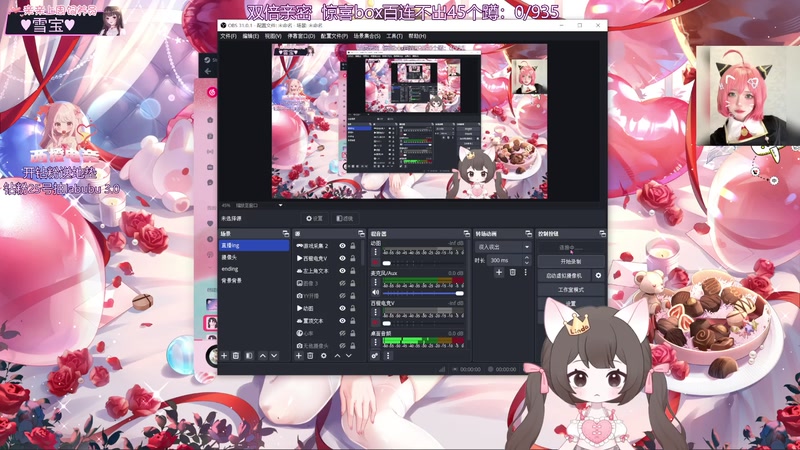Click the 连接中 streaming button

(x=571, y=247)
